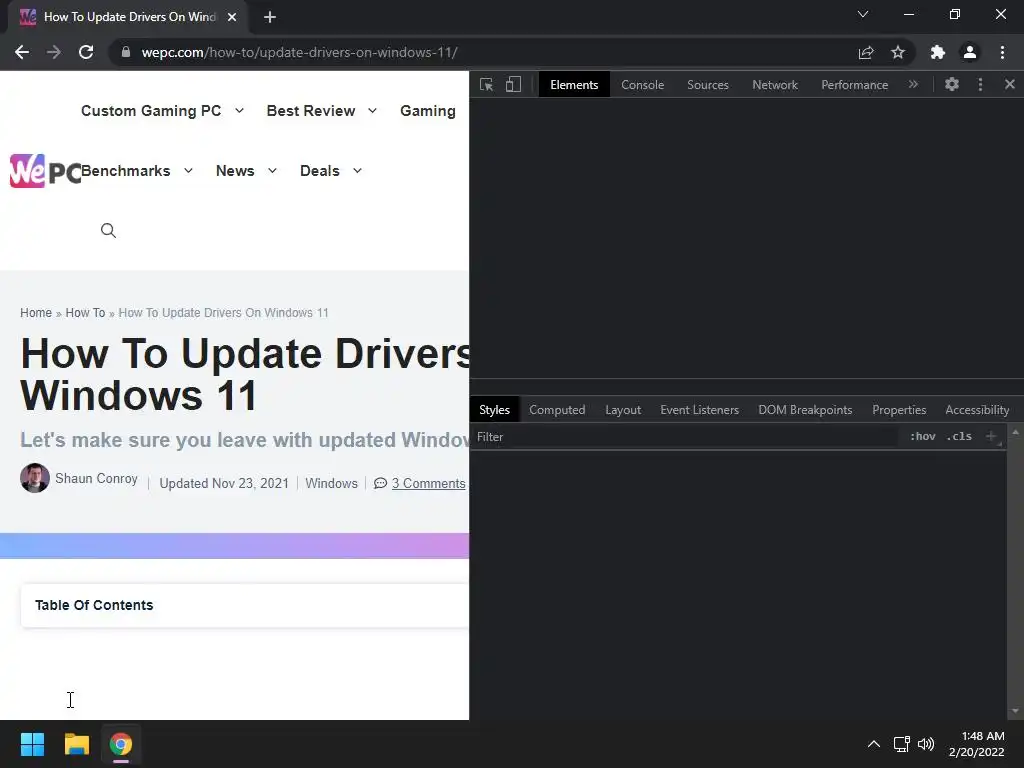The image size is (1024, 768).
Task: Close the How To Update Drivers tab
Action: (x=232, y=17)
